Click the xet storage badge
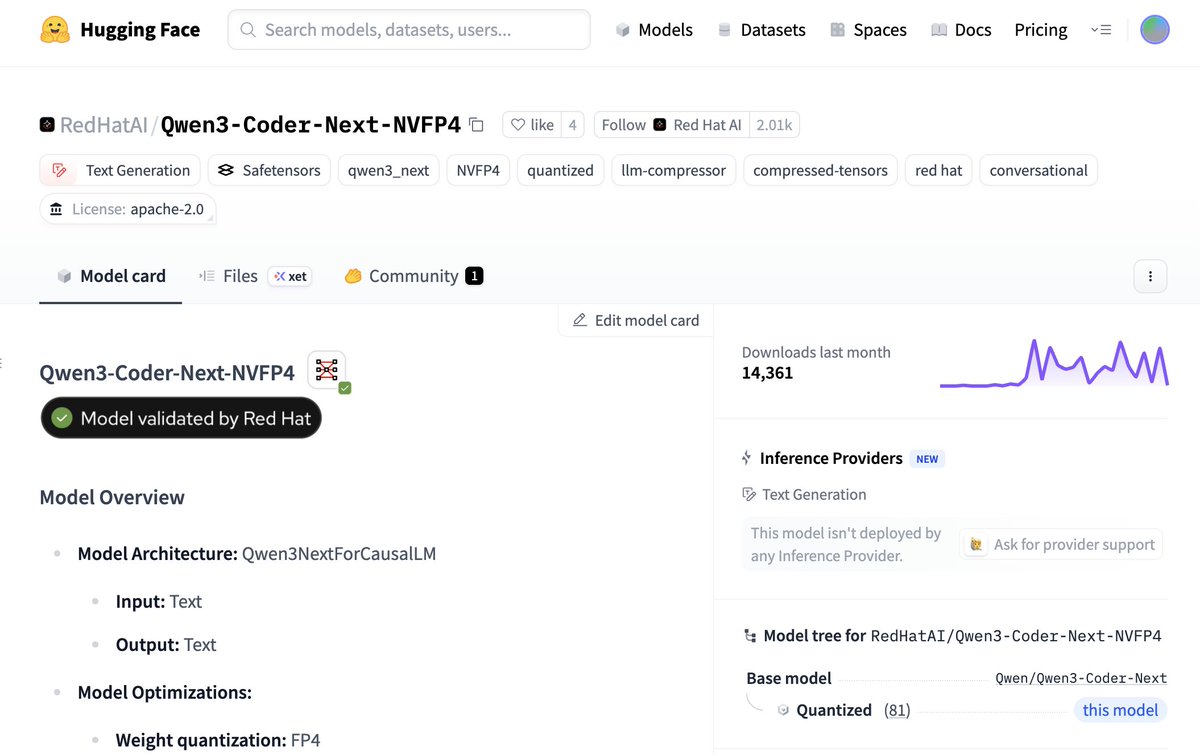 [x=290, y=276]
